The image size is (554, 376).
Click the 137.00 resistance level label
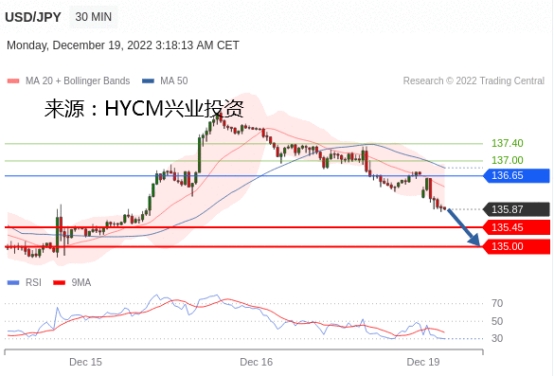click(x=507, y=160)
